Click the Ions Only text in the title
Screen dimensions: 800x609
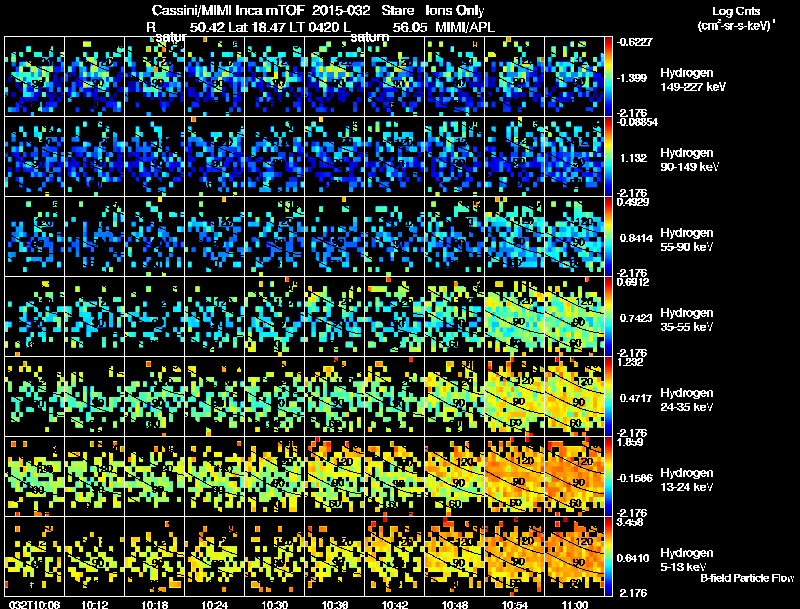point(455,11)
